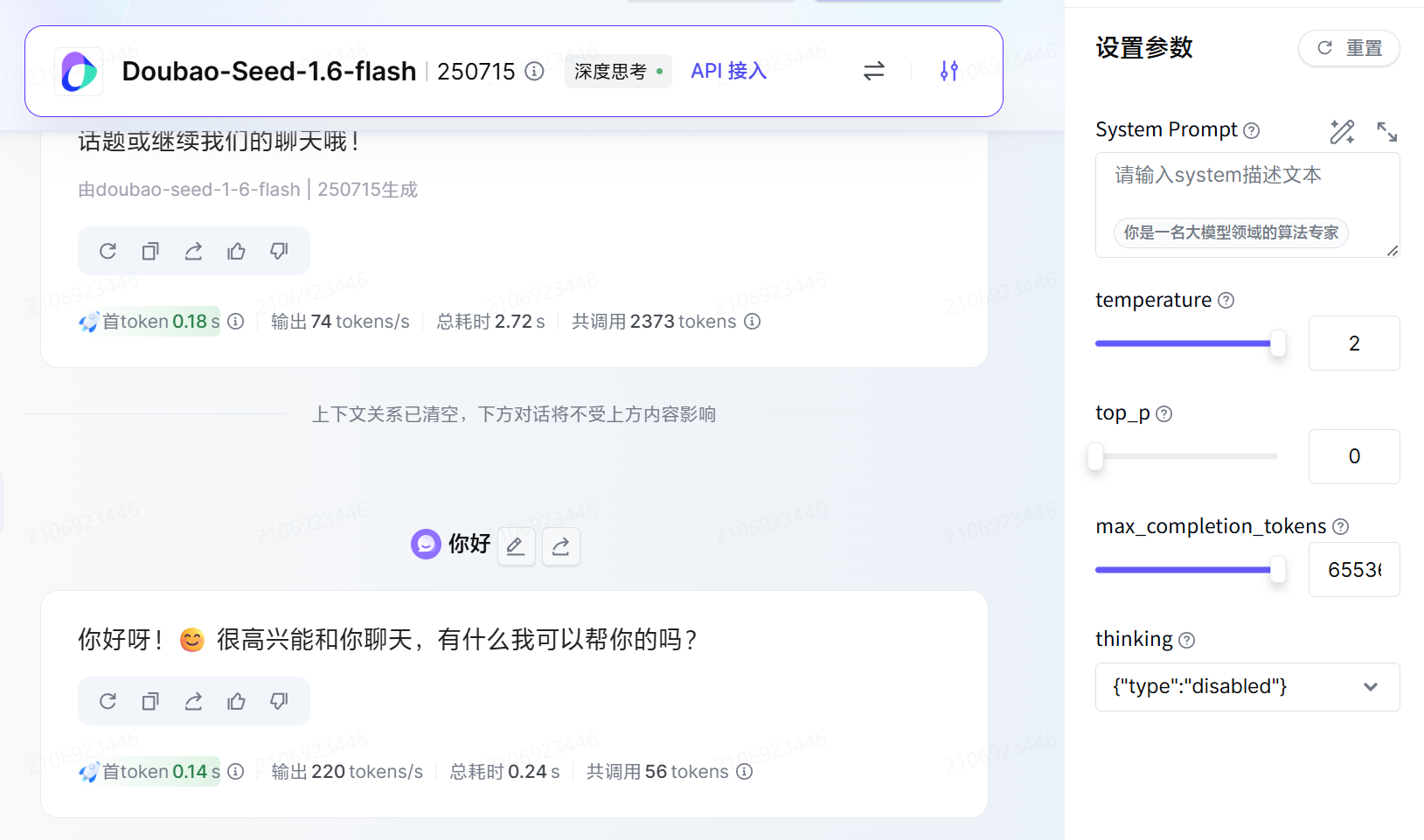Copy the 你好呀 greeting response
Viewport: 1424px width, 840px height.
[x=150, y=701]
